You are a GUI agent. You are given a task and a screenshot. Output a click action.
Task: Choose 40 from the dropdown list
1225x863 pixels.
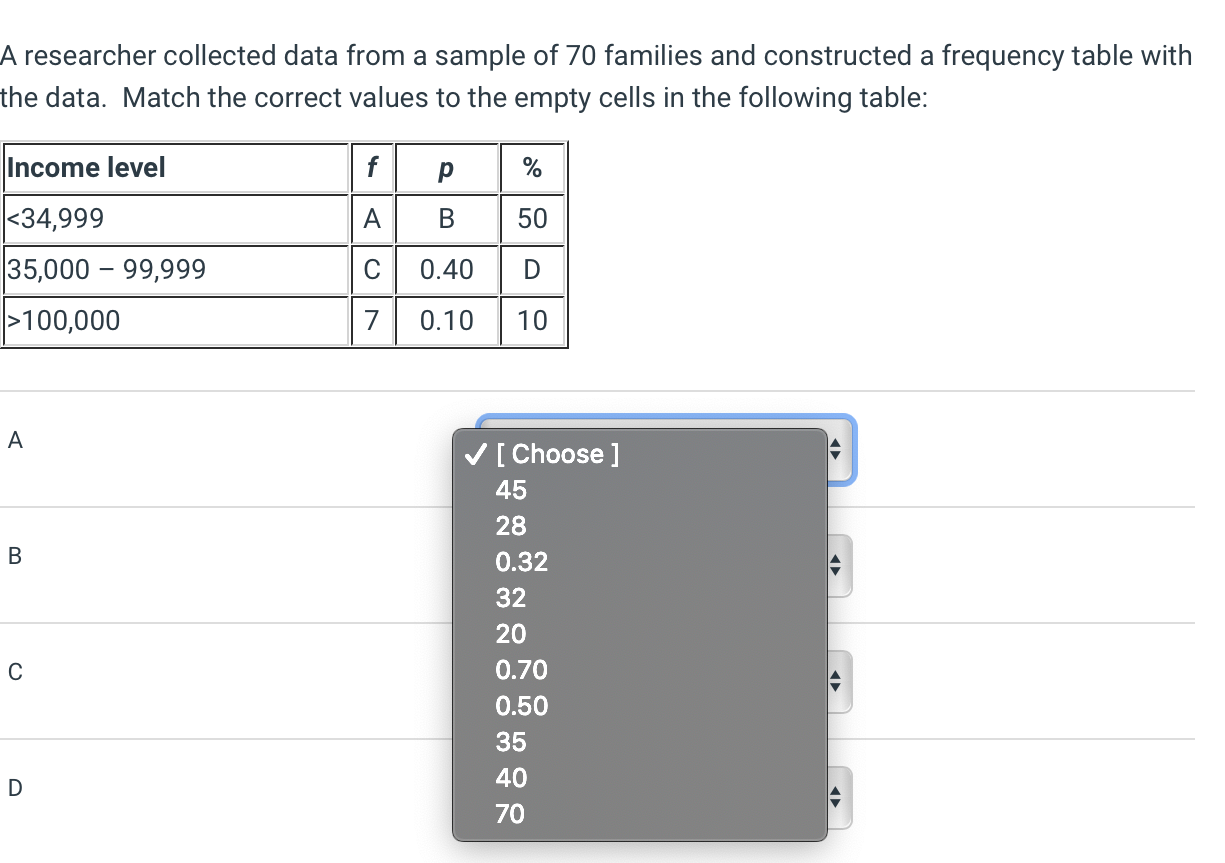512,778
